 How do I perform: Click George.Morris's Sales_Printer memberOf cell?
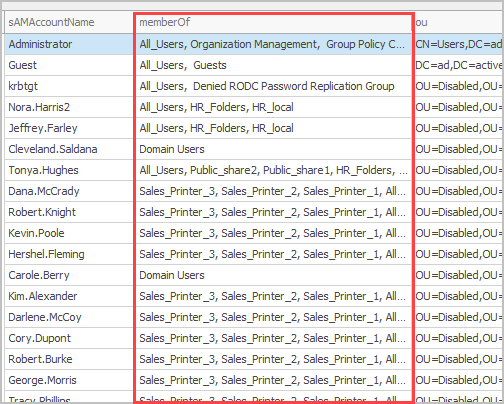pos(273,380)
